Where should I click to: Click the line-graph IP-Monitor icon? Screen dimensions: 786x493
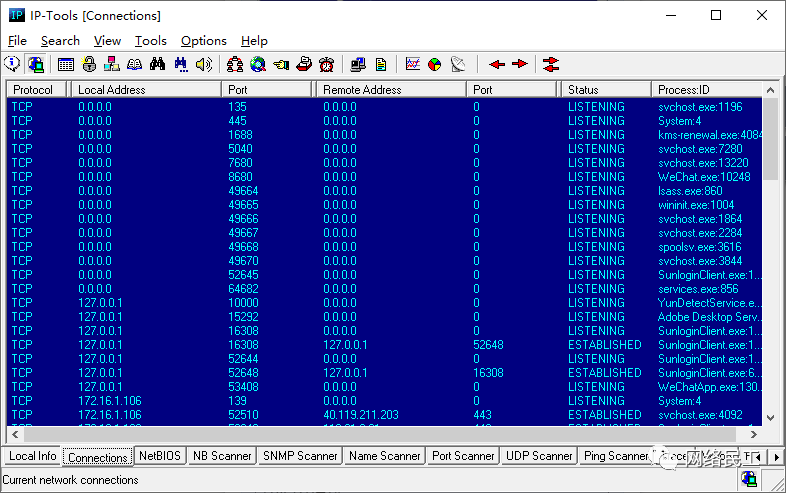413,64
